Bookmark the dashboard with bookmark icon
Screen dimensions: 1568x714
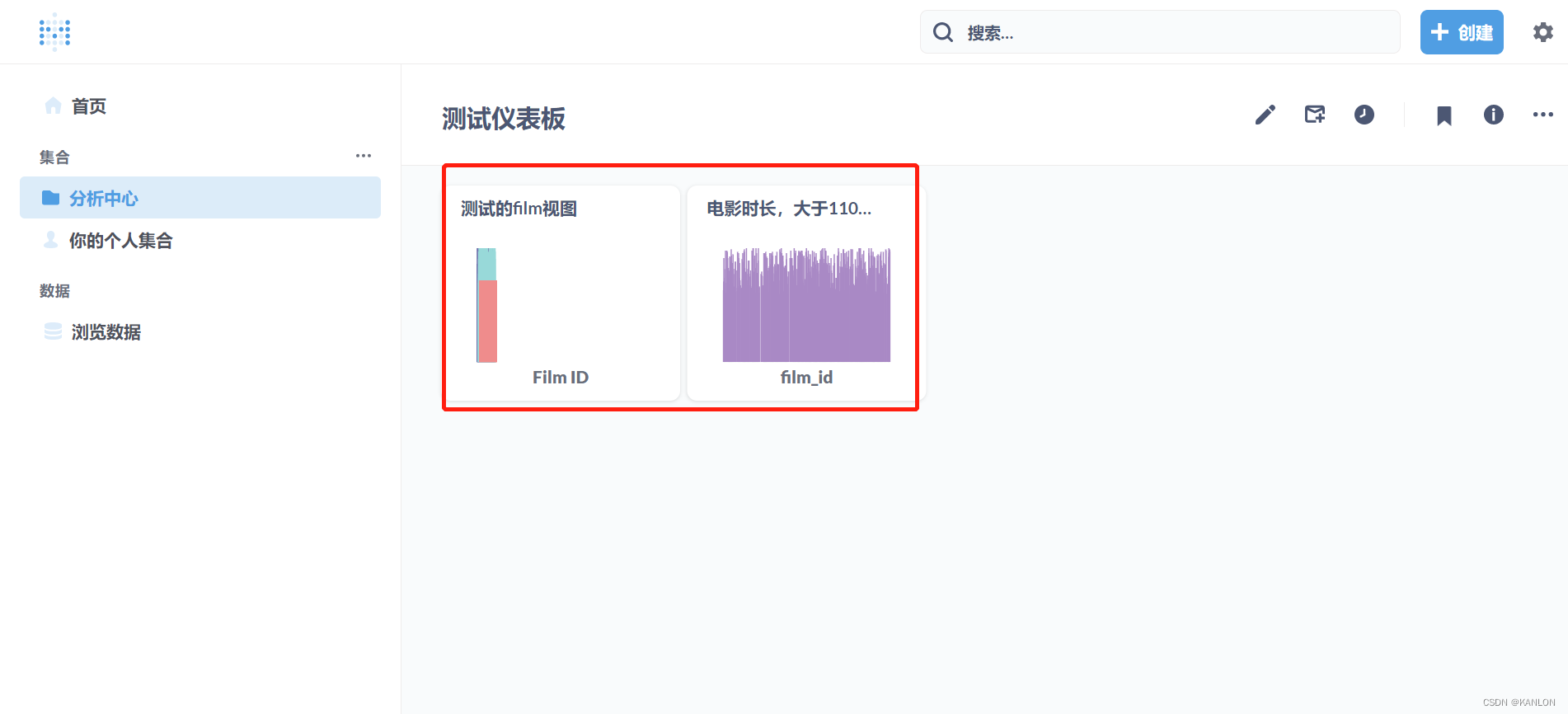(x=1444, y=115)
